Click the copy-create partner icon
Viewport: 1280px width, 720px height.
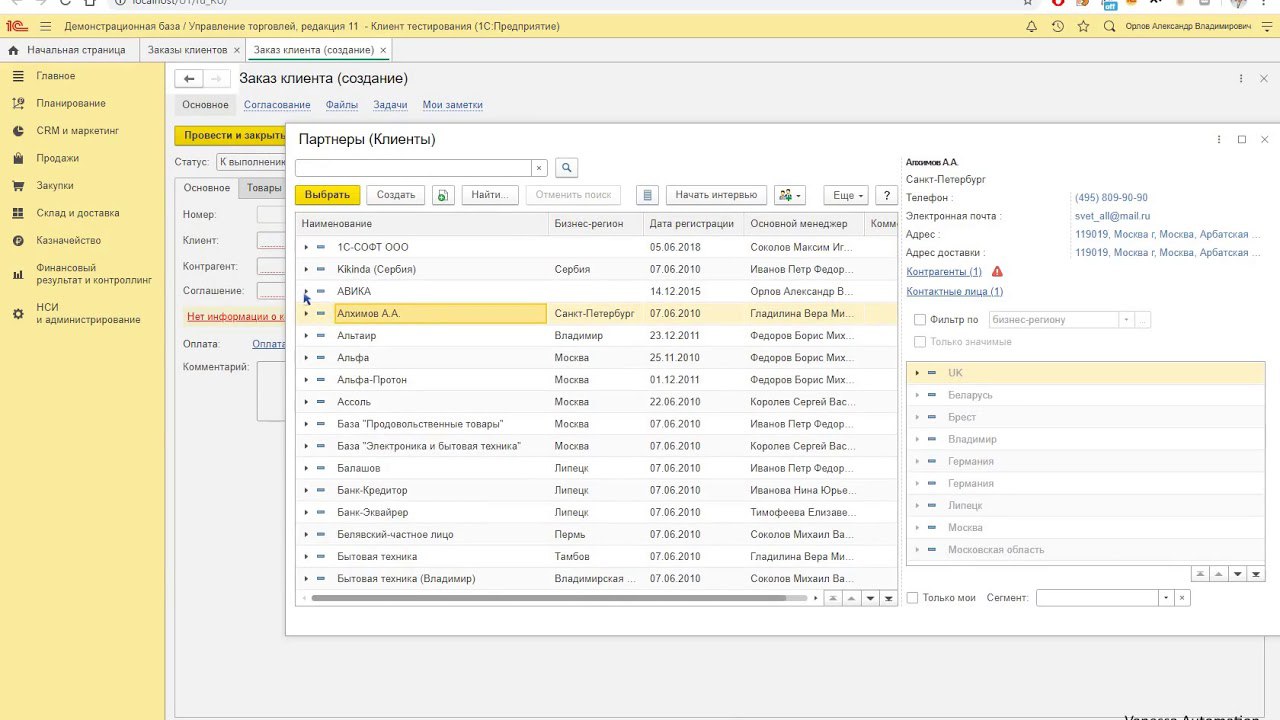point(443,195)
